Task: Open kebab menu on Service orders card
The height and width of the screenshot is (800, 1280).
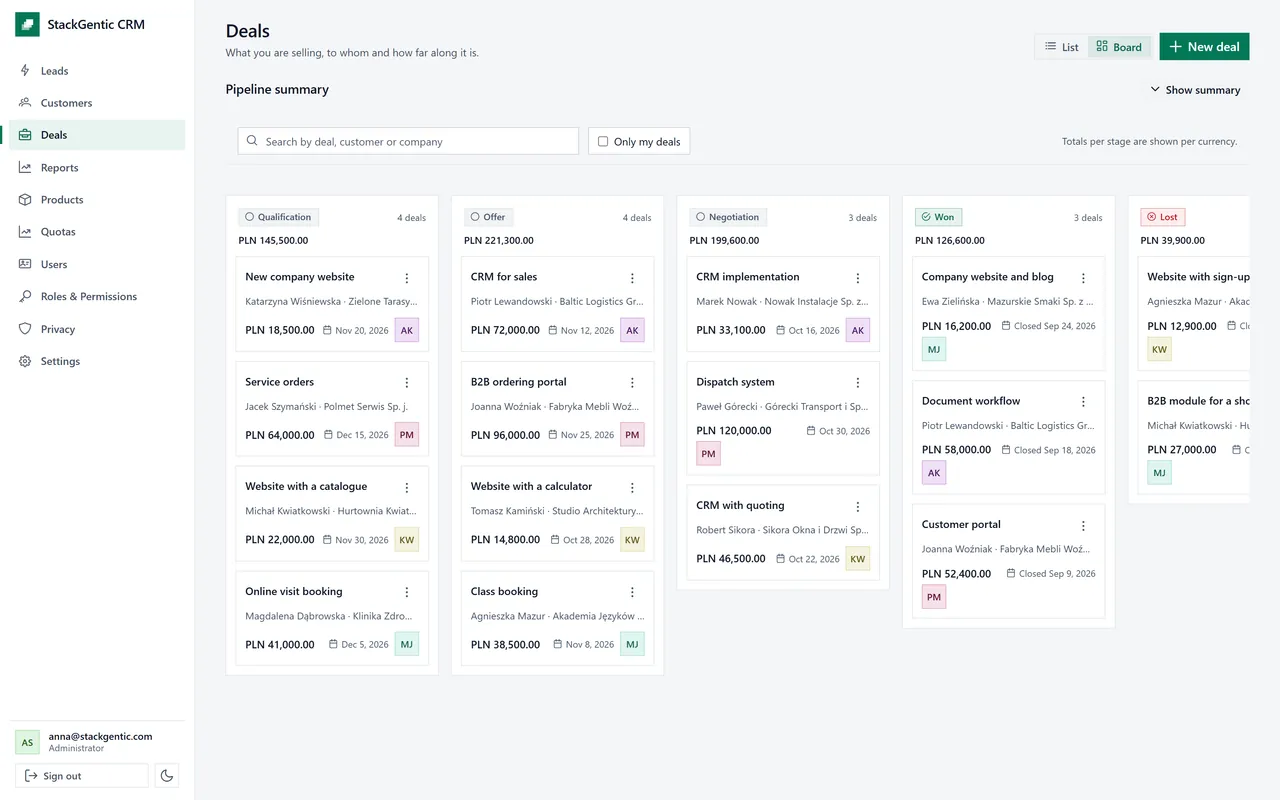Action: [x=407, y=383]
